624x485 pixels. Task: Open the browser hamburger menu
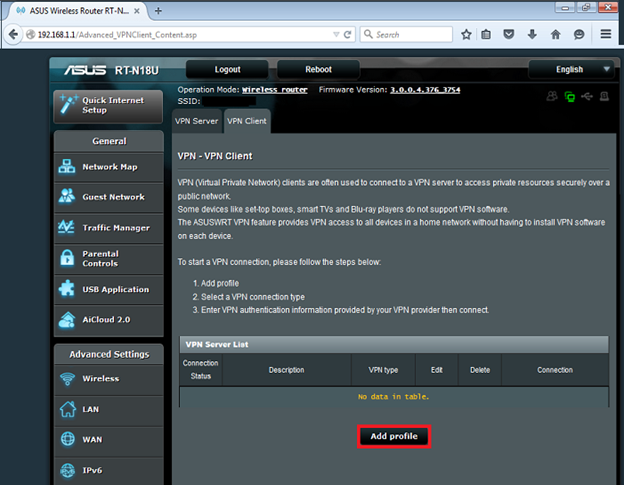tap(606, 34)
